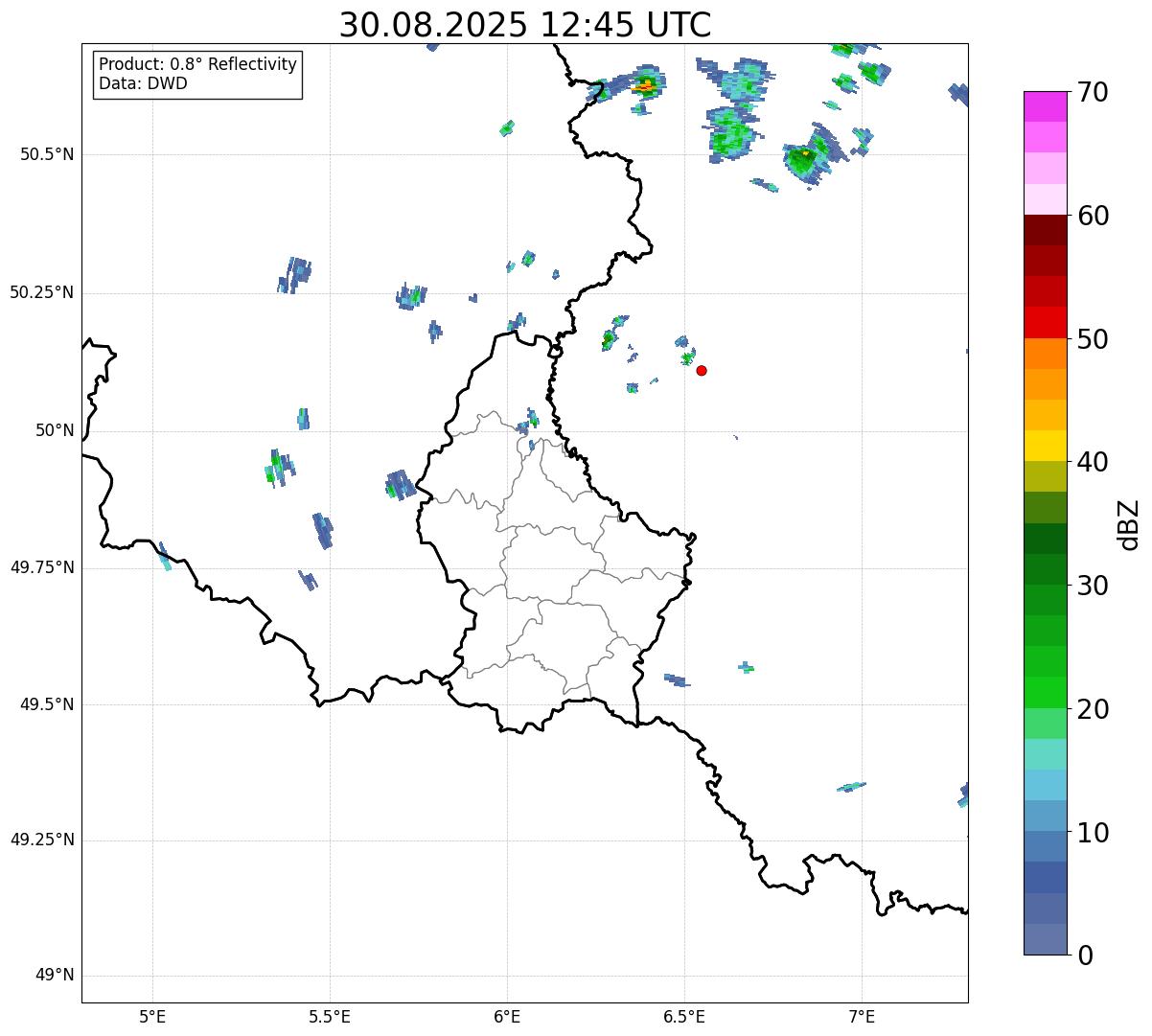The image size is (1152, 1036).
Task: Click the 7°E longitude tick label
Action: point(862,1016)
